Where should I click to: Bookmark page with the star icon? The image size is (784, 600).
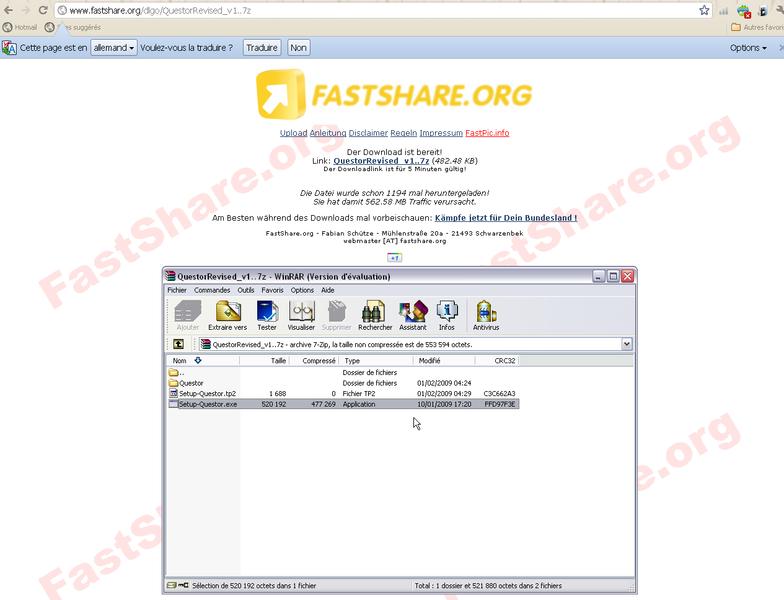coord(704,10)
